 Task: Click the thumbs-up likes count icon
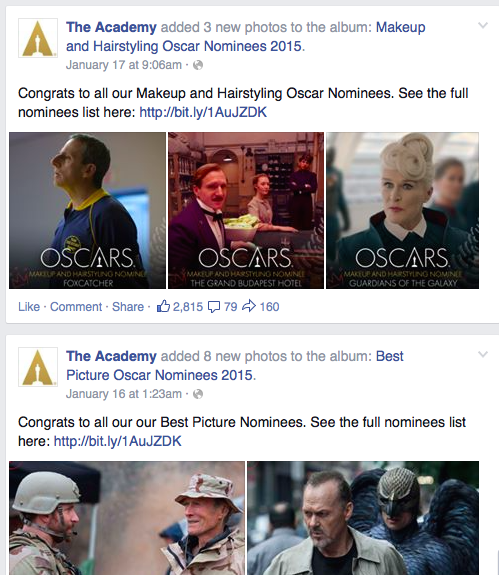click(163, 306)
